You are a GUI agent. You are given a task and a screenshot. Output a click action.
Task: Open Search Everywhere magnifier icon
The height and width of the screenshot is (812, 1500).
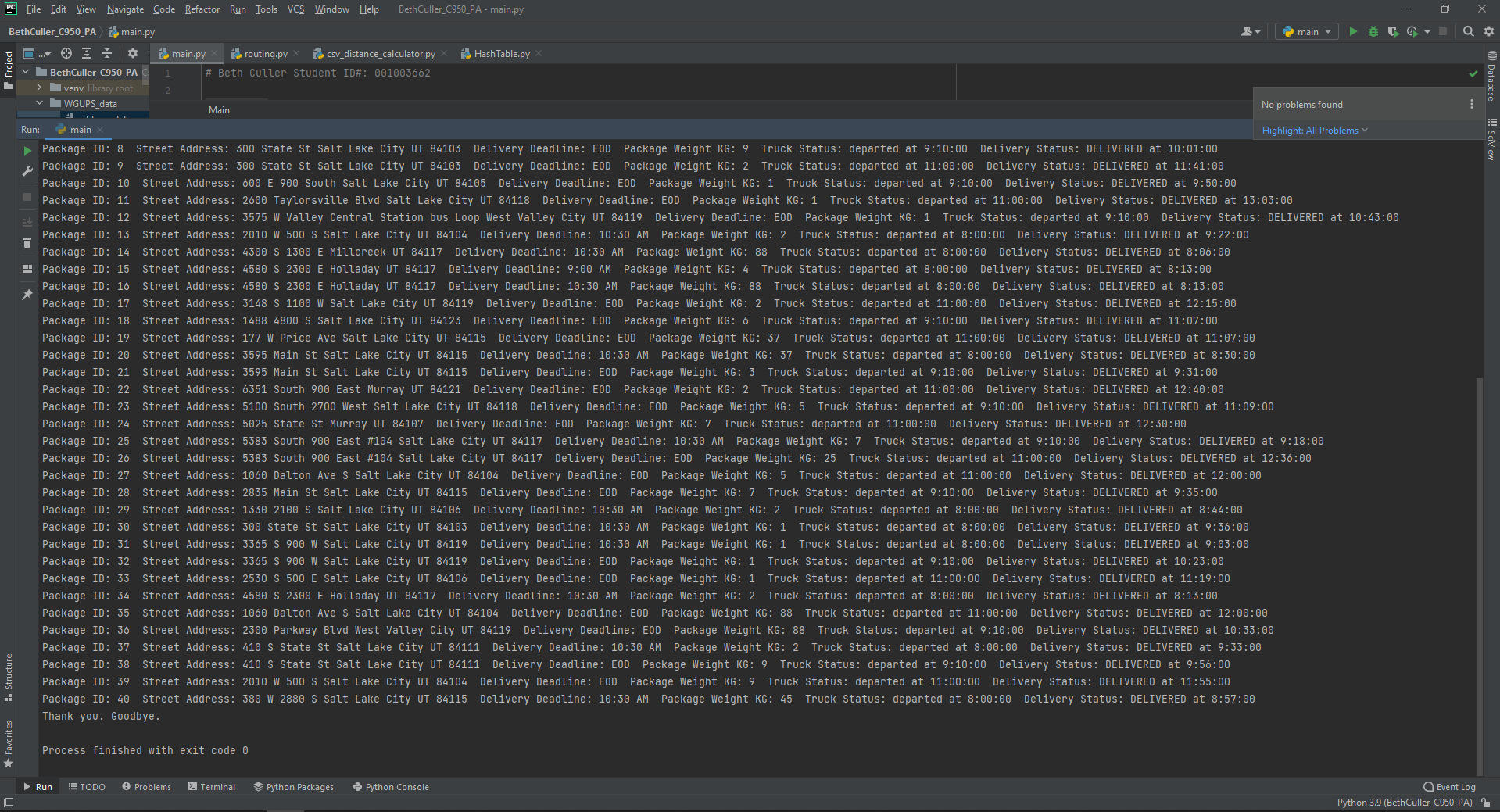pyautogui.click(x=1469, y=31)
